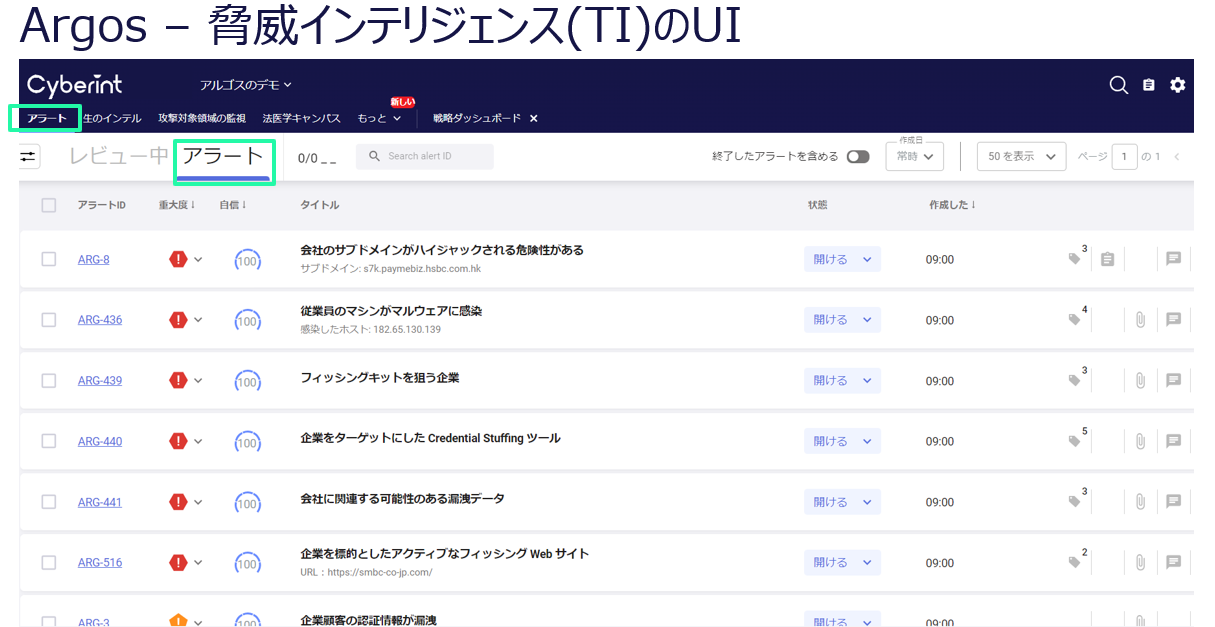Open the アルゴスのデモ environment dropdown
Image resolution: width=1215 pixels, height=627 pixels.
(x=246, y=85)
